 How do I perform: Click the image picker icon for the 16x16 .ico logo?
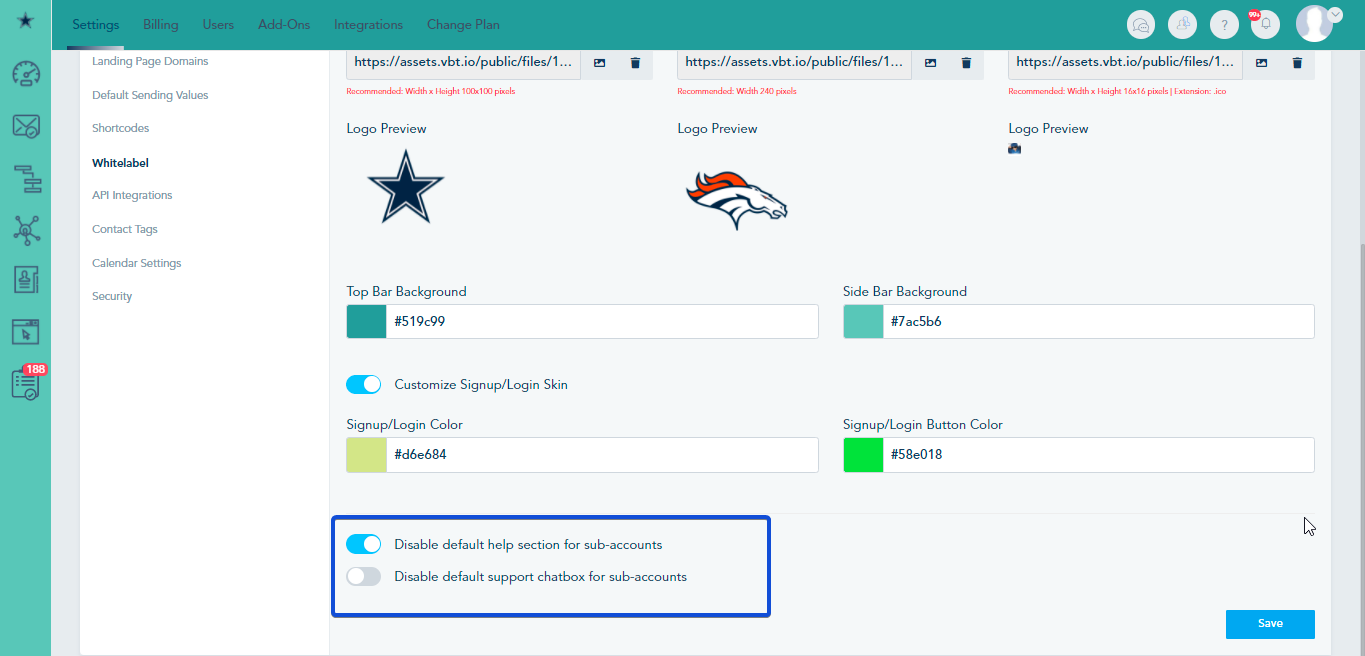click(x=1261, y=62)
